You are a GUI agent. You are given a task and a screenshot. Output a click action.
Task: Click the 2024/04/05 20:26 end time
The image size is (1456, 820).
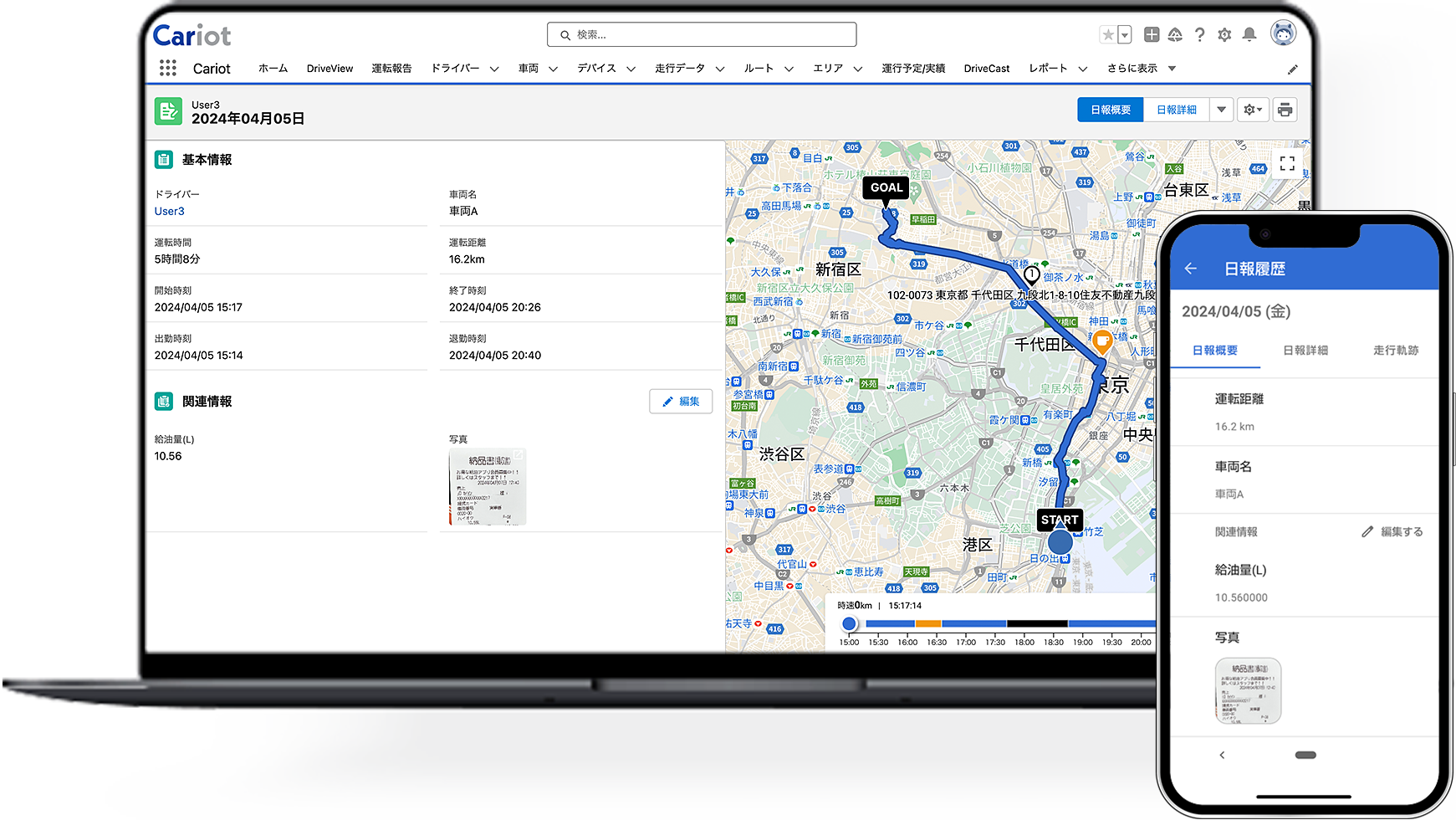tap(495, 308)
